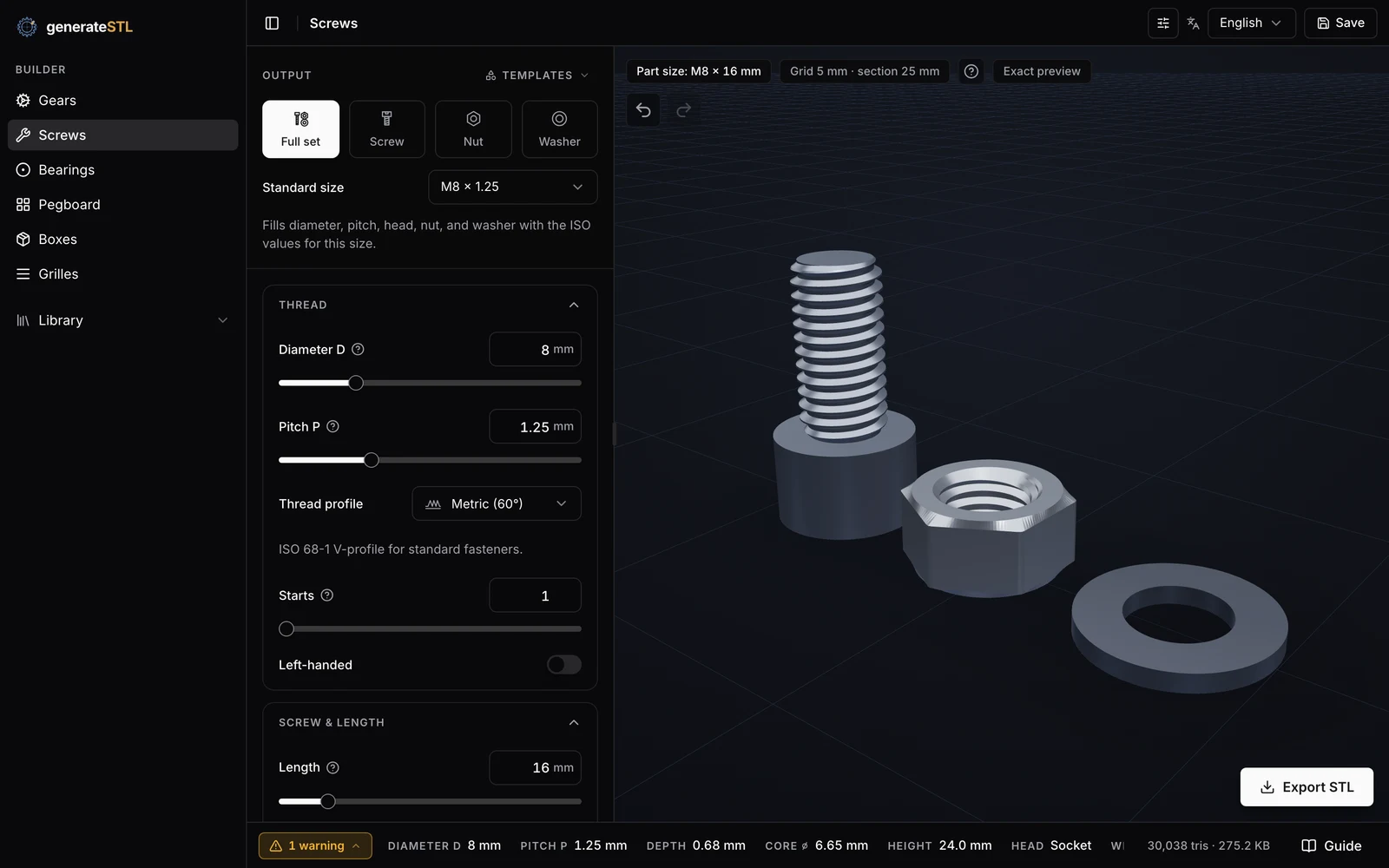Toggle the Exact preview mode
The width and height of the screenshot is (1389, 868).
pyautogui.click(x=1042, y=71)
